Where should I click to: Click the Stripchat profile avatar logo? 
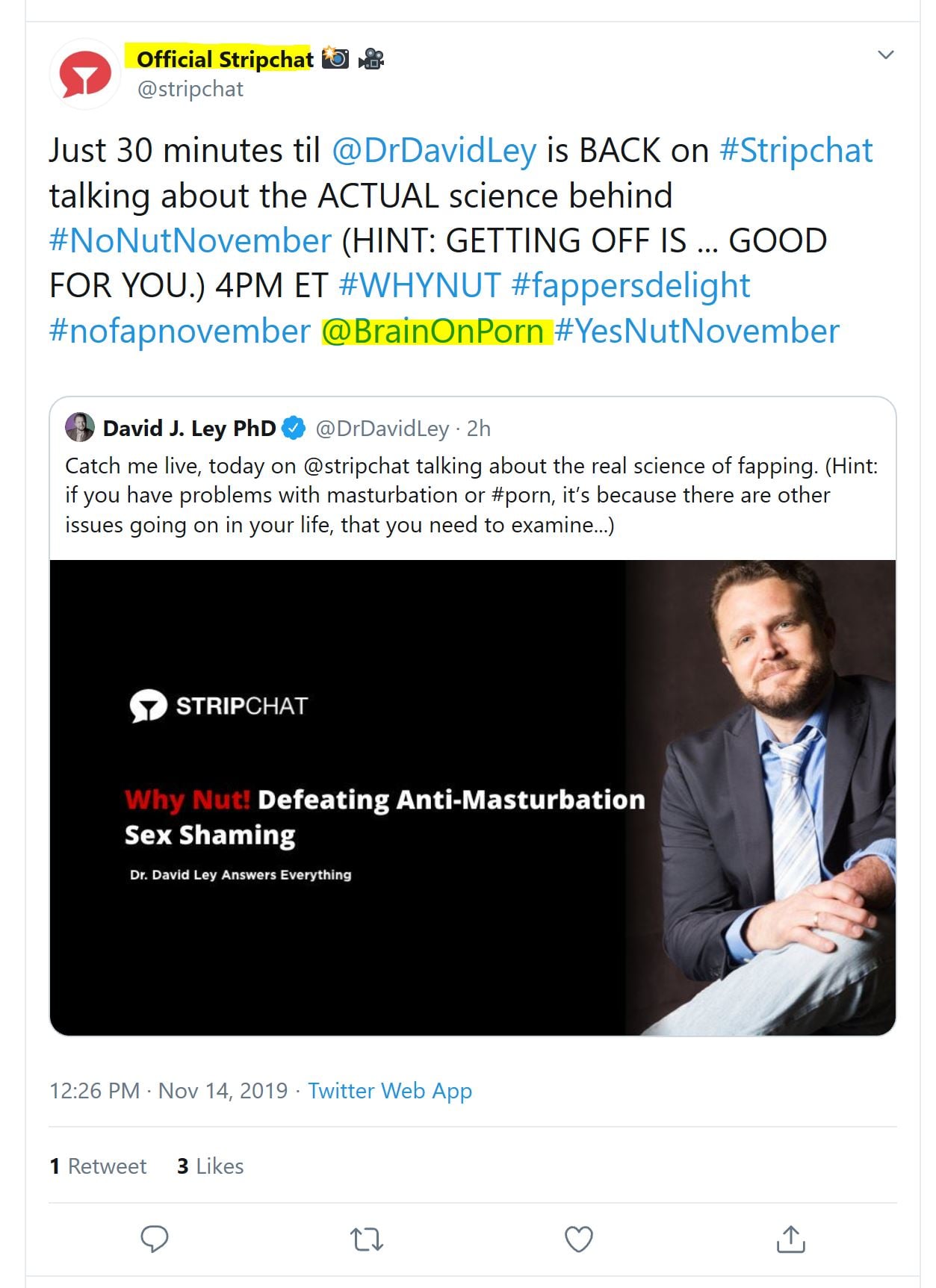(85, 74)
